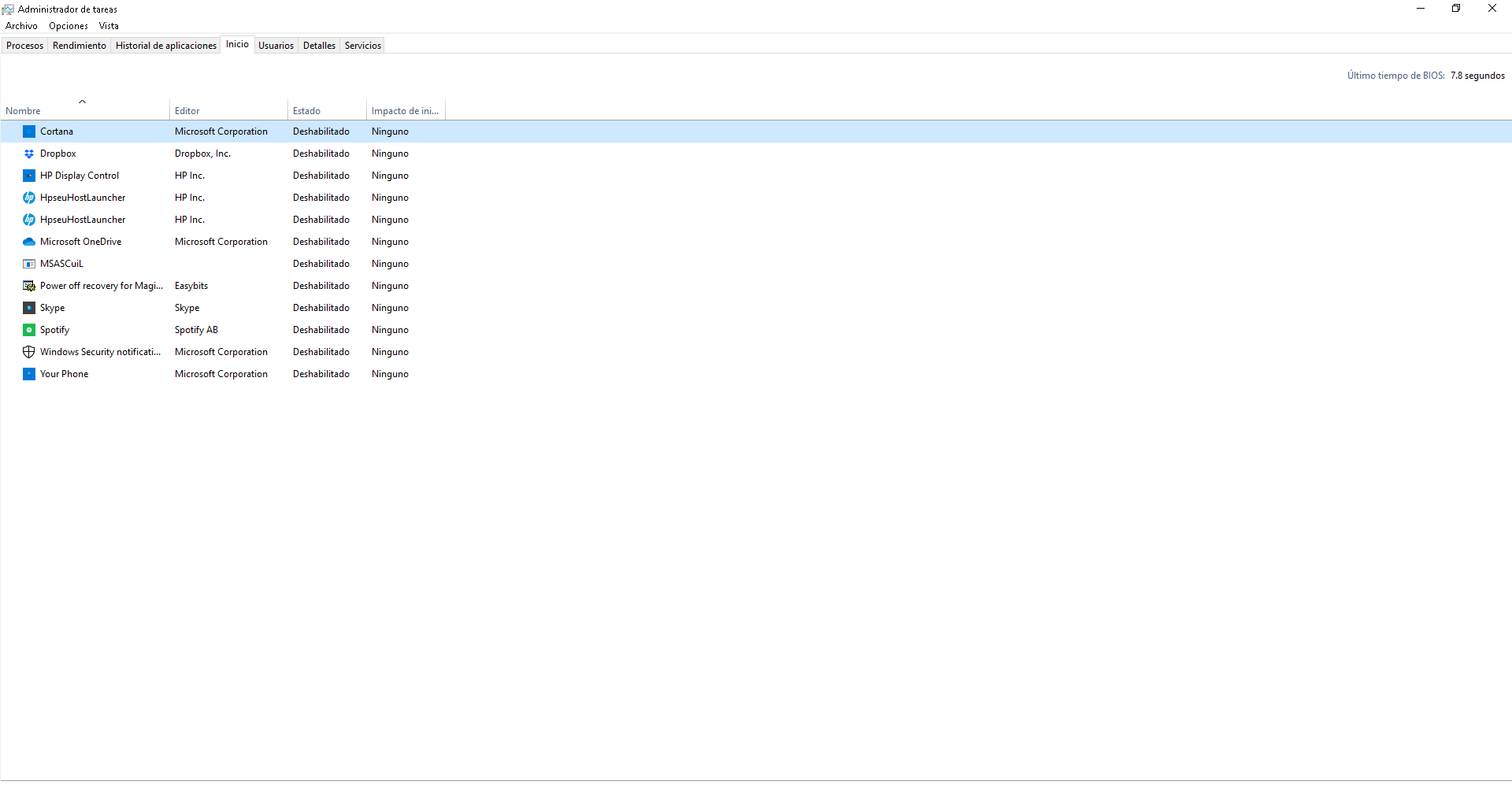Sort by Impacto de inicio column
The height and width of the screenshot is (785, 1512).
coord(406,111)
